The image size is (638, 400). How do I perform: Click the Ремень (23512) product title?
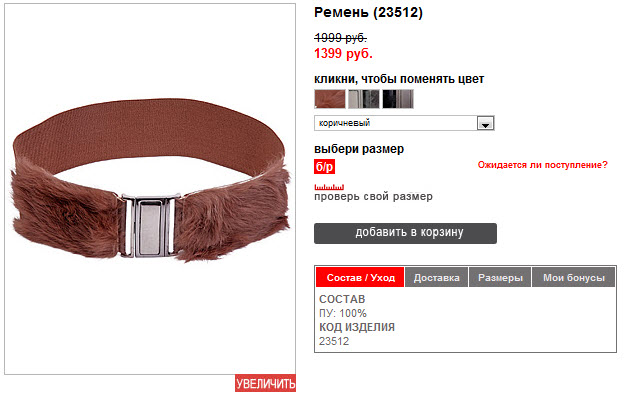(x=368, y=12)
